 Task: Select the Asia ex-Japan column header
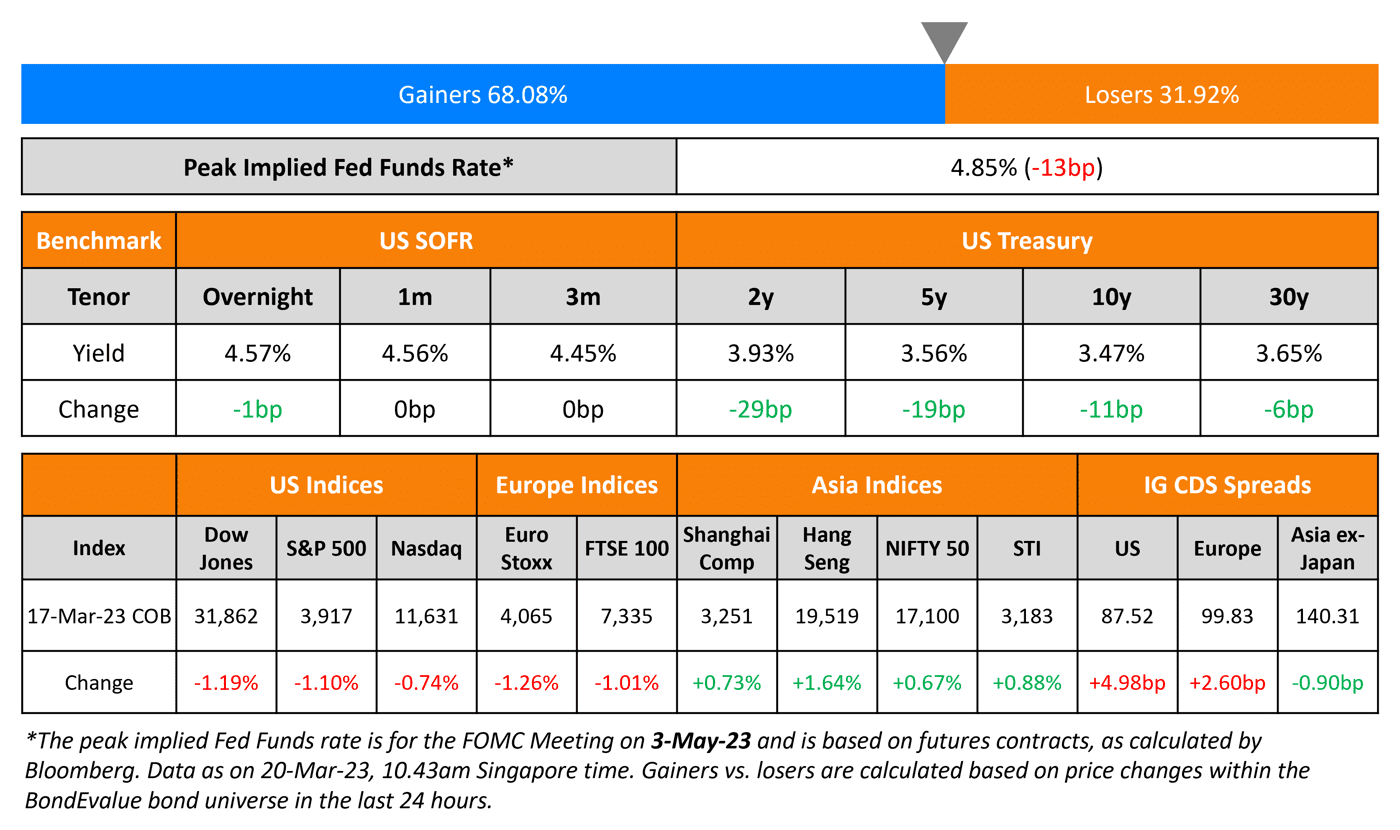click(1327, 548)
